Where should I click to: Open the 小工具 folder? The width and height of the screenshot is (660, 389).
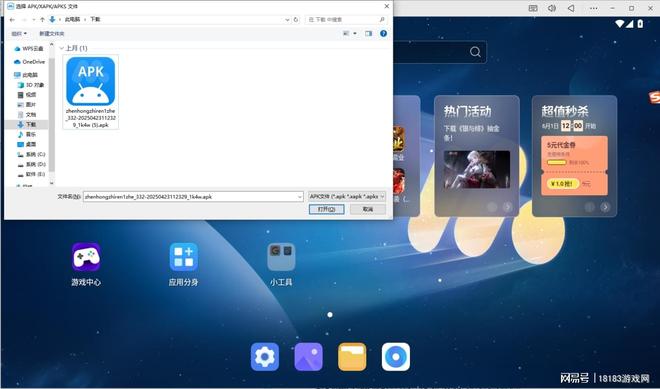281,257
